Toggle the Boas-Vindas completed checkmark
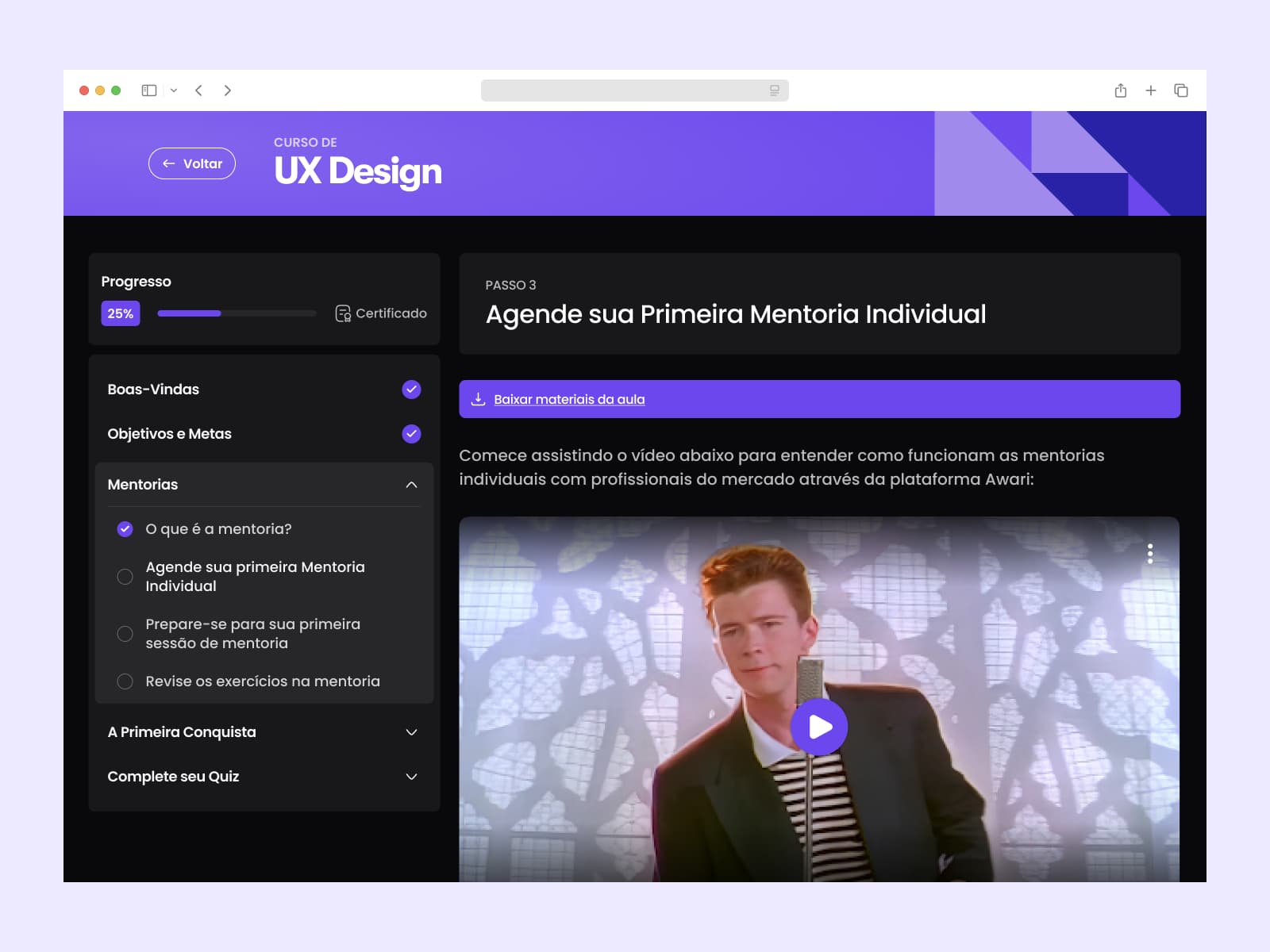Image resolution: width=1270 pixels, height=952 pixels. [411, 390]
